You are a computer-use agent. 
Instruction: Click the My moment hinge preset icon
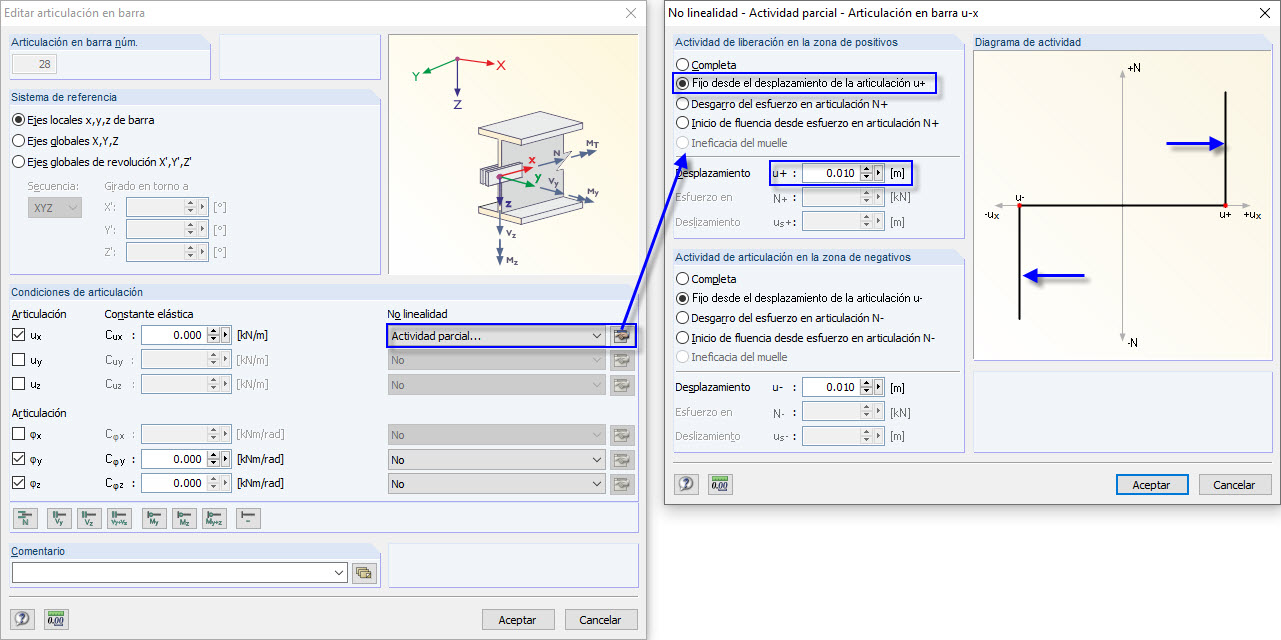pyautogui.click(x=154, y=518)
